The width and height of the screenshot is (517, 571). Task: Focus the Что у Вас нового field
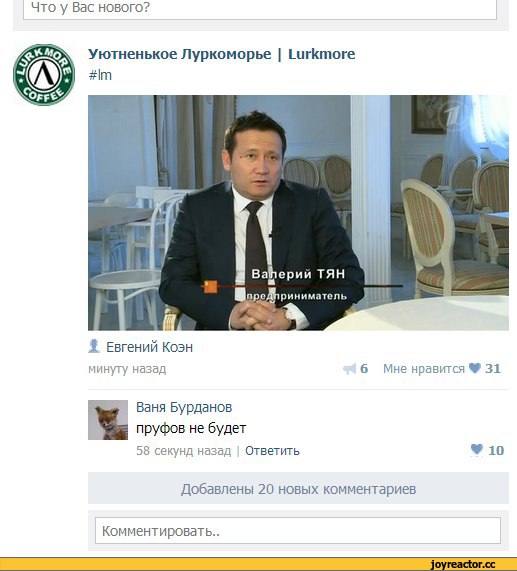pyautogui.click(x=260, y=8)
